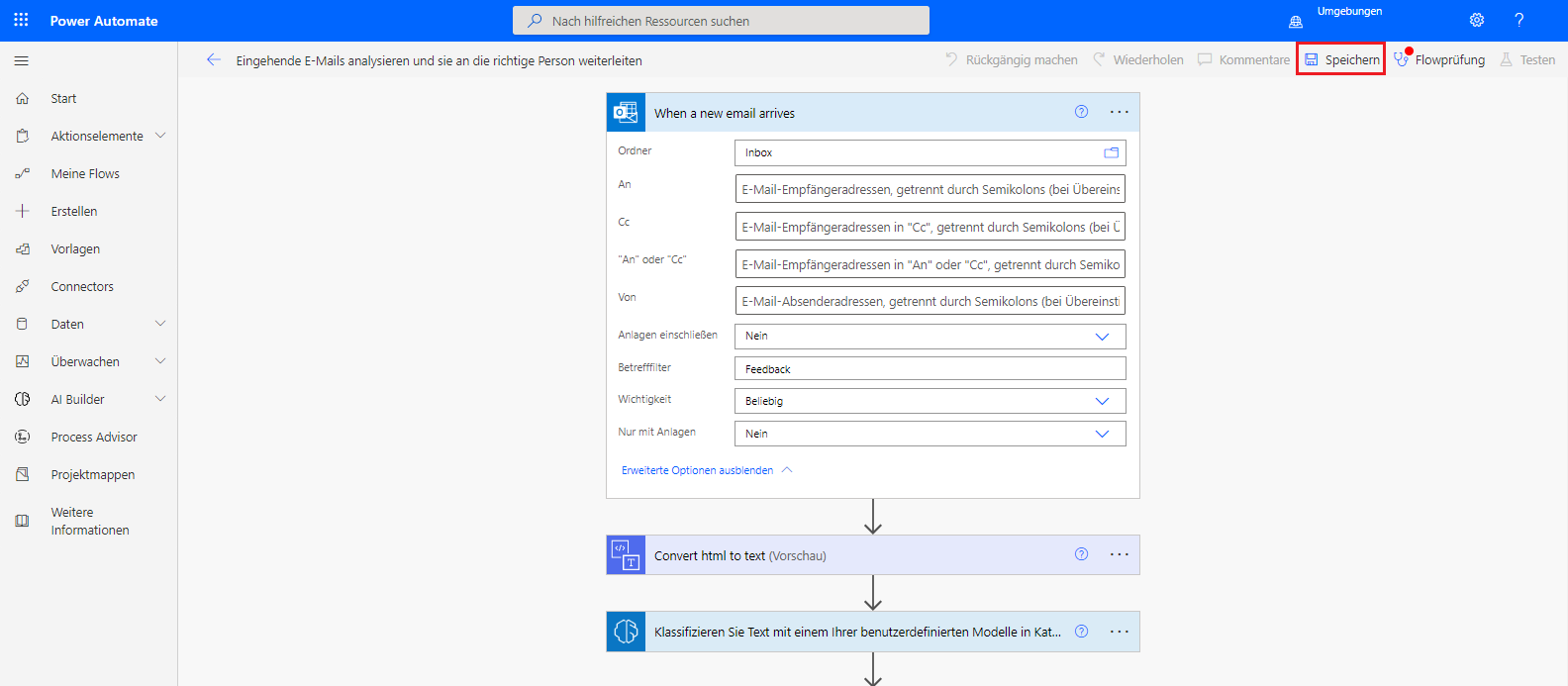Screen dimensions: 1568x686
Task: Click the Speichern button
Action: tap(1341, 59)
